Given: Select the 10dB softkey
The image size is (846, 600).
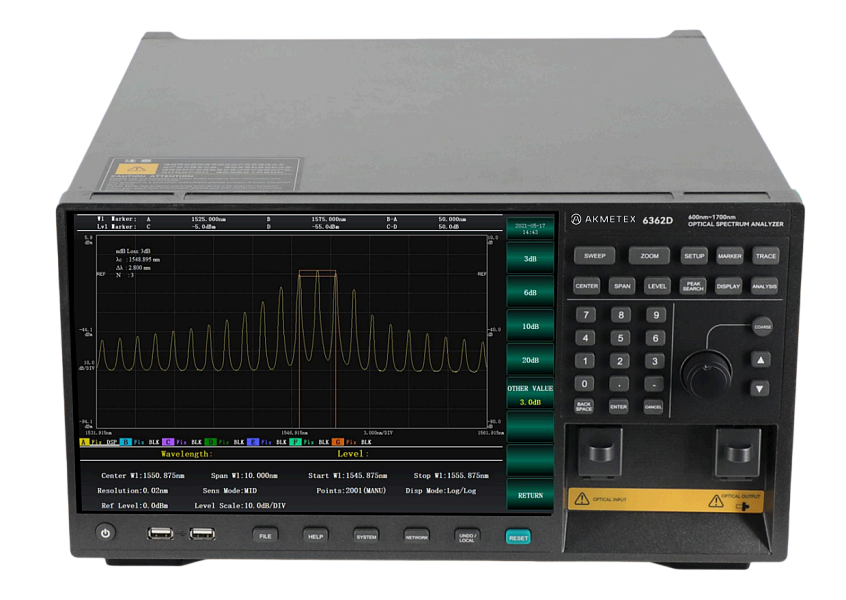Looking at the screenshot, I should pyautogui.click(x=530, y=326).
